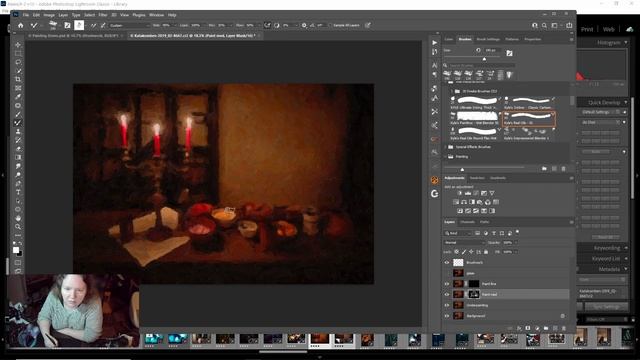Click the brush Size slider handle
Screen dimensions: 640x360
(484, 59)
